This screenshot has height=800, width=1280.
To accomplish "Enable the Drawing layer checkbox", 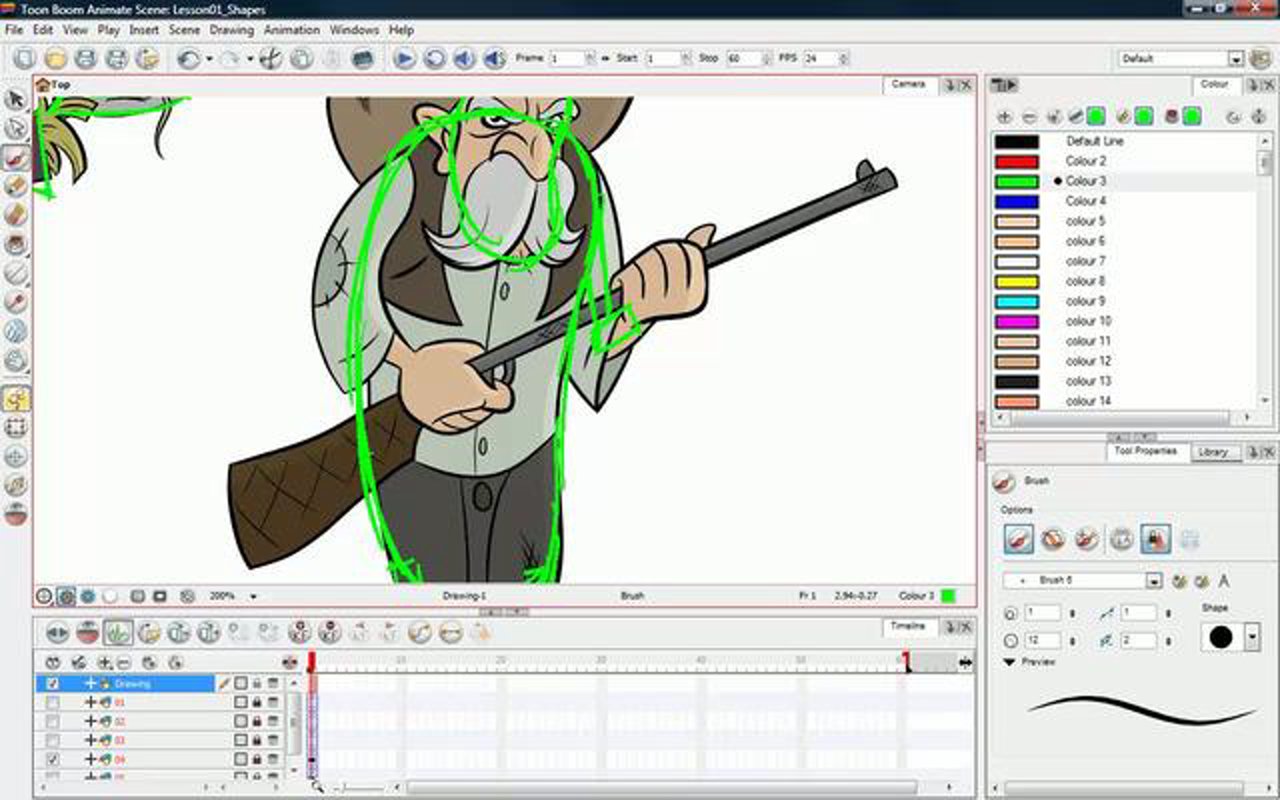I will (x=53, y=684).
